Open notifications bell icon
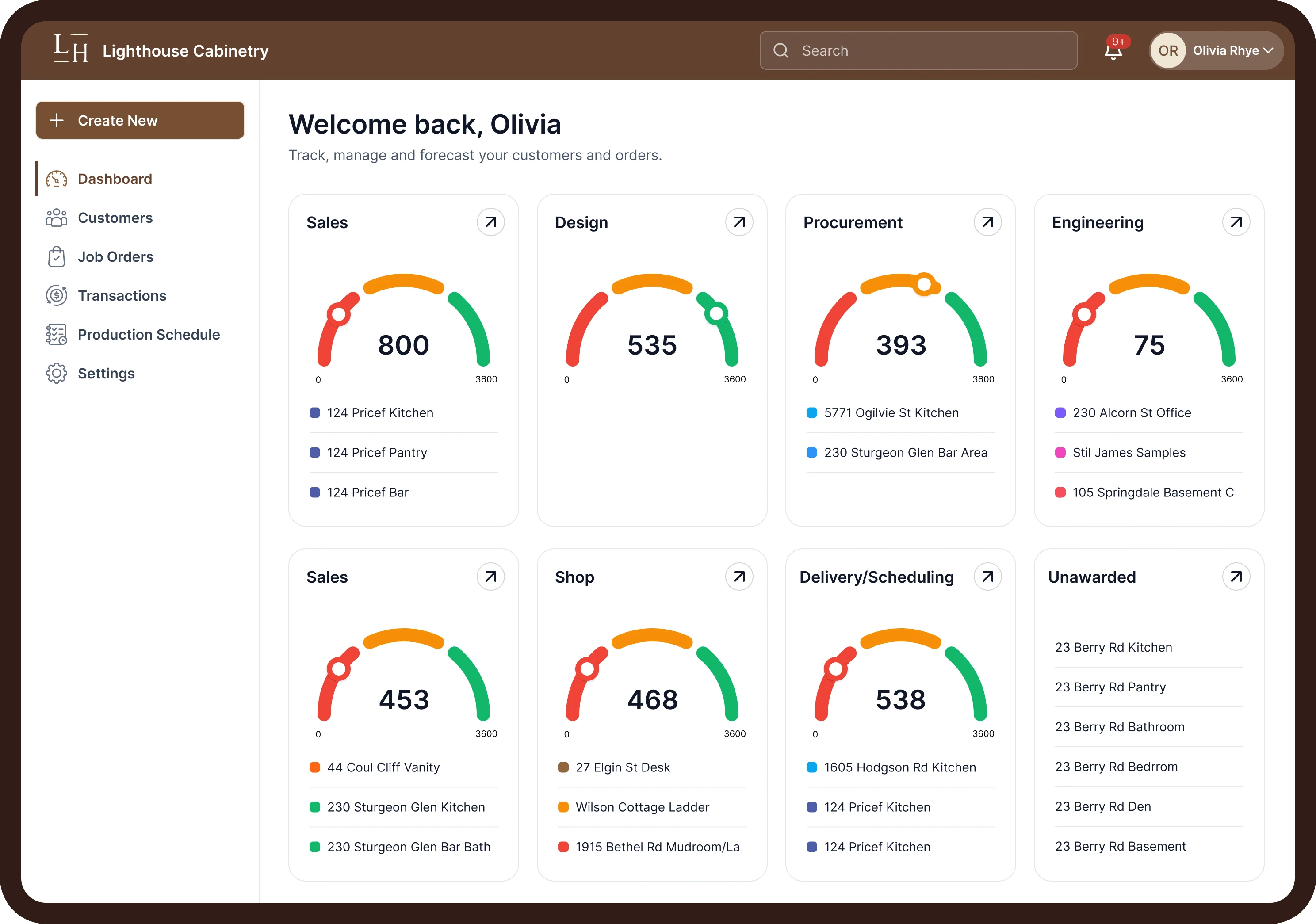1316x924 pixels. [1112, 49]
